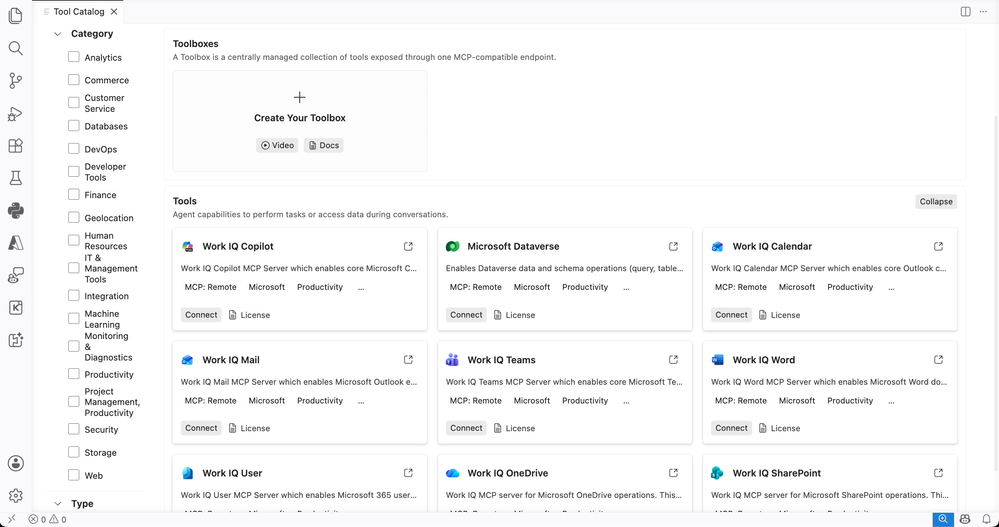Check the Databases category checkbox

(x=74, y=126)
